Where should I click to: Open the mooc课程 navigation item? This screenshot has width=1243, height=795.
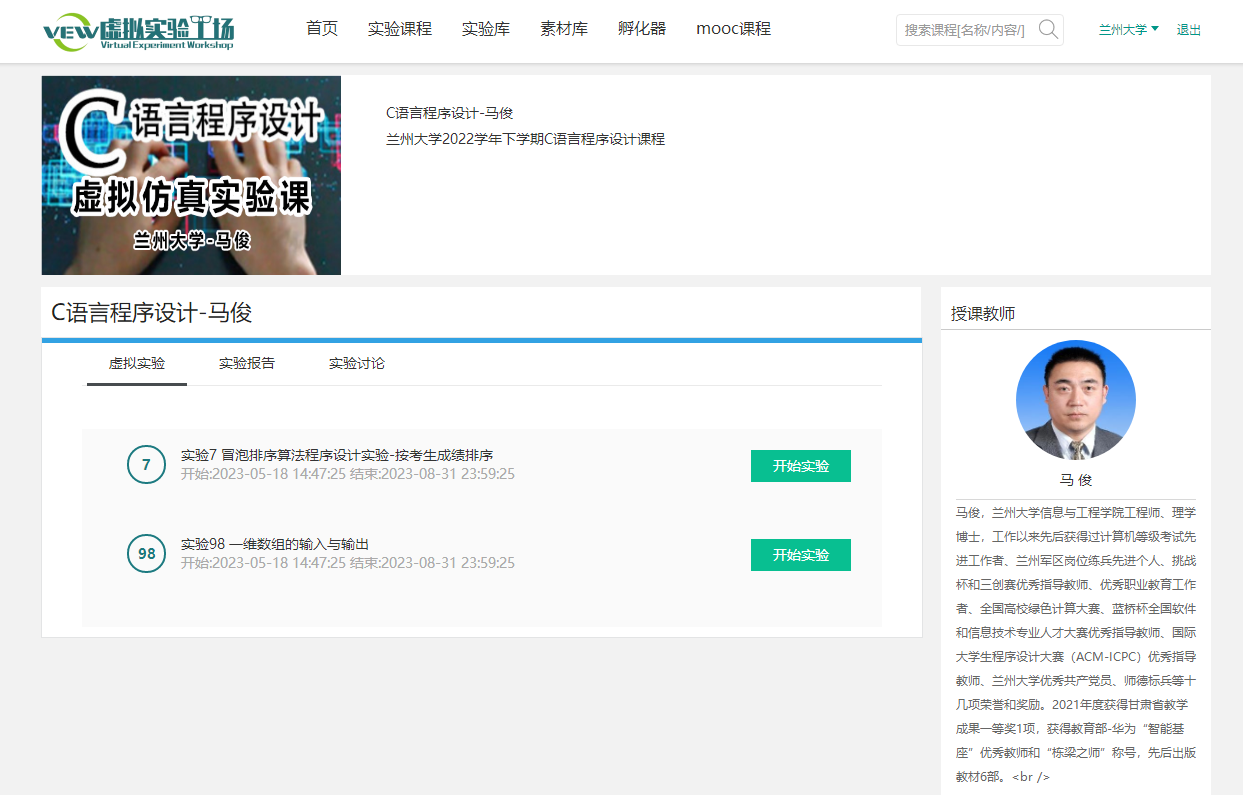(733, 29)
